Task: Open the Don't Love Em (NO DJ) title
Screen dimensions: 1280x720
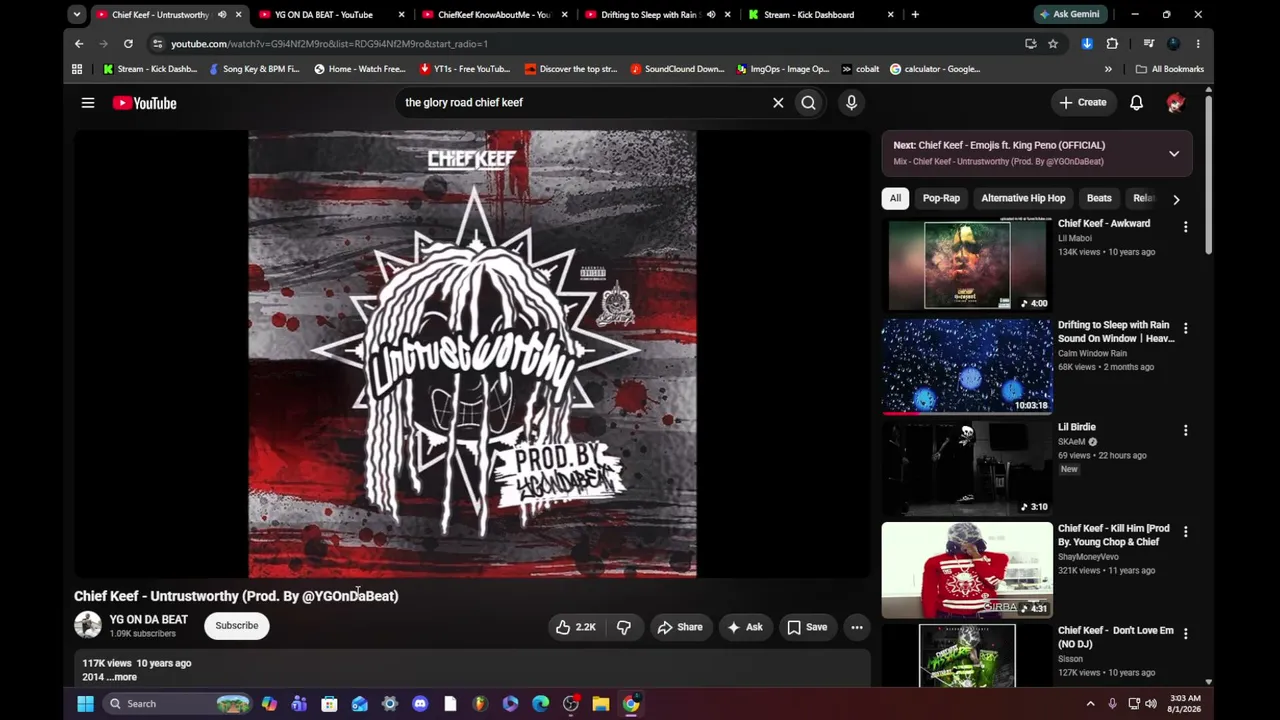Action: tap(1116, 637)
